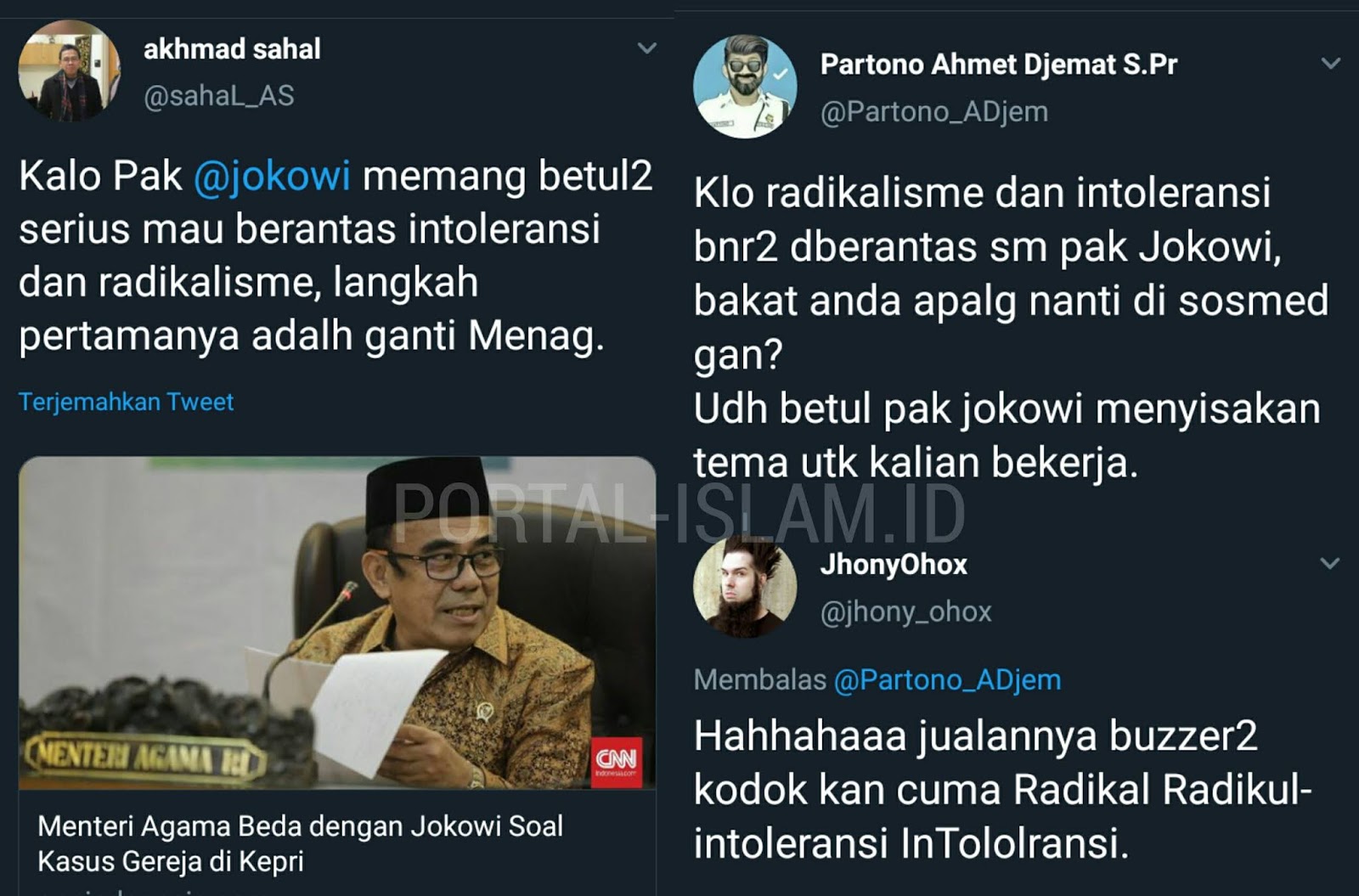Open article headline Menteri Agama Beda dengan Jokowi
The height and width of the screenshot is (896, 1359).
[x=300, y=843]
